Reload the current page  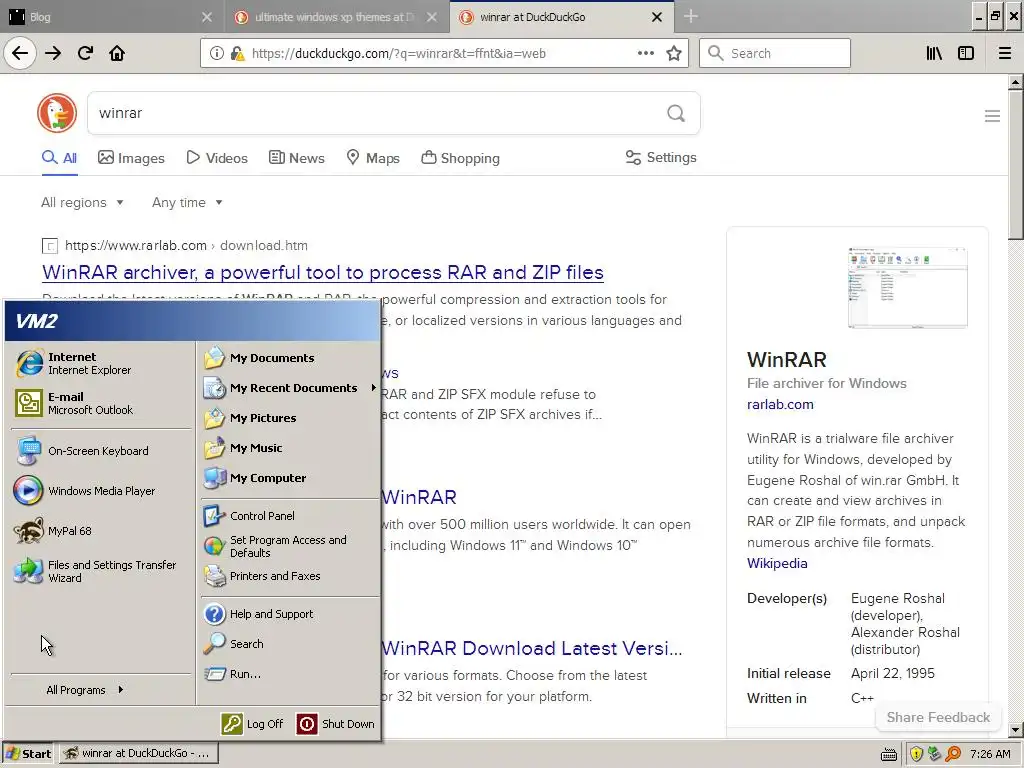[x=85, y=53]
